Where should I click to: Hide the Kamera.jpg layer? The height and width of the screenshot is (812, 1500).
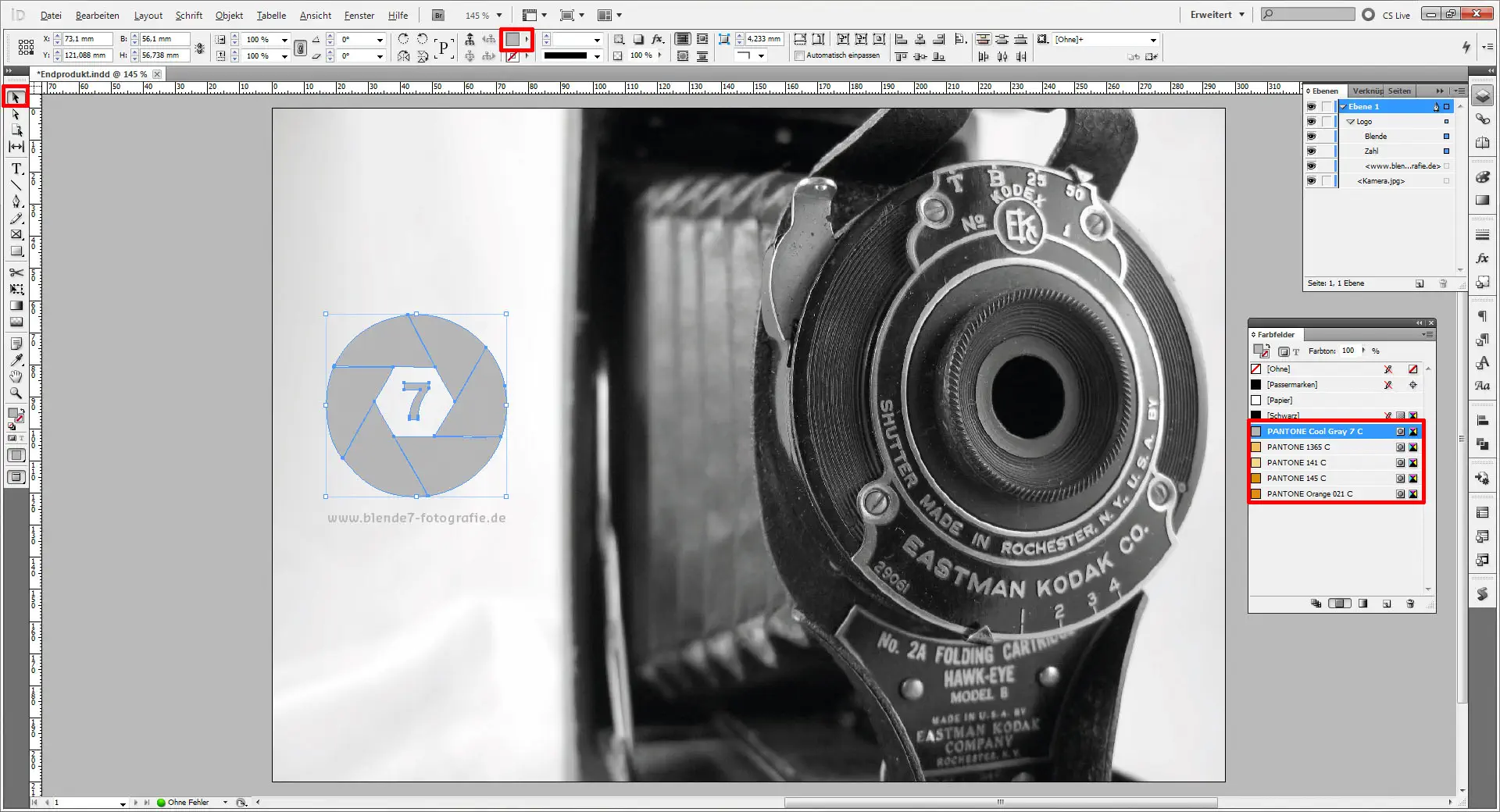coord(1312,180)
